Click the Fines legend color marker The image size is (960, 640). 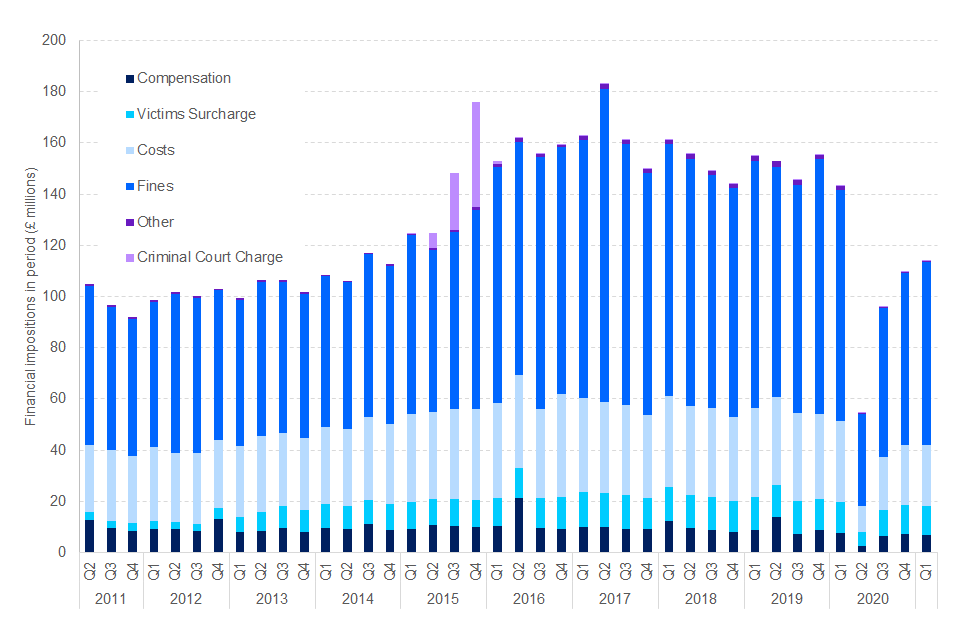coord(129,187)
